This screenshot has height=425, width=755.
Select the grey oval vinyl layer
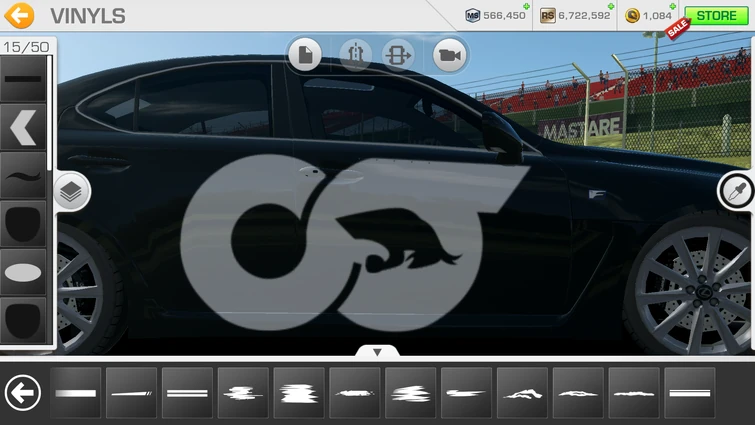point(23,272)
